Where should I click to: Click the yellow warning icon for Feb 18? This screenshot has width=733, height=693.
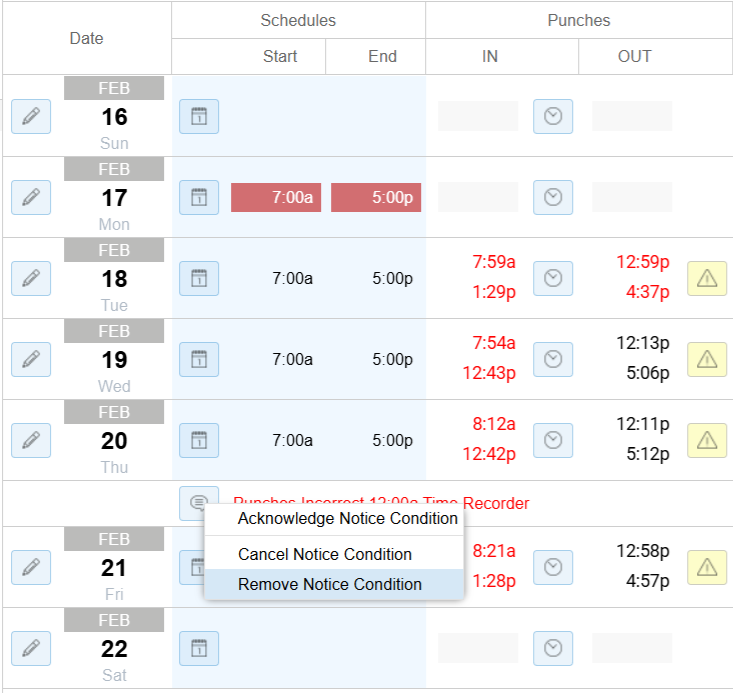707,278
